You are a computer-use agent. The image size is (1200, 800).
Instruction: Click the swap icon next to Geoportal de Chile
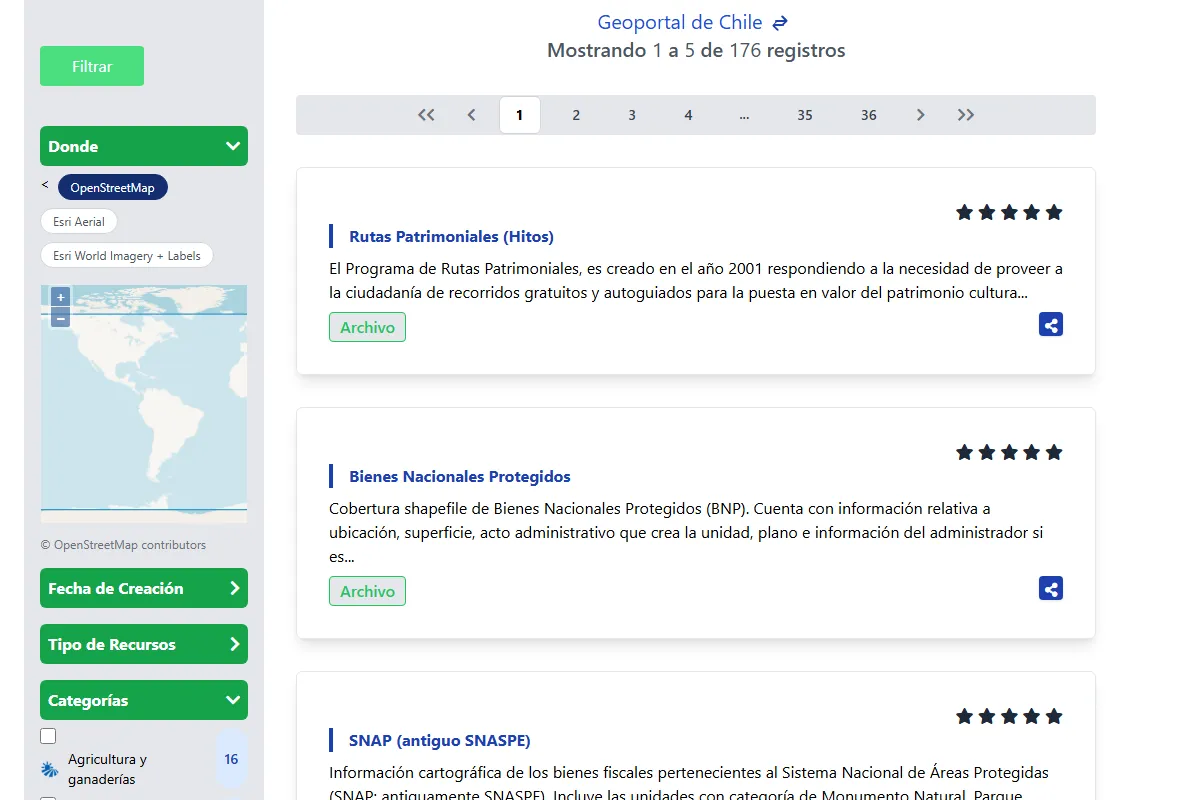coord(780,23)
